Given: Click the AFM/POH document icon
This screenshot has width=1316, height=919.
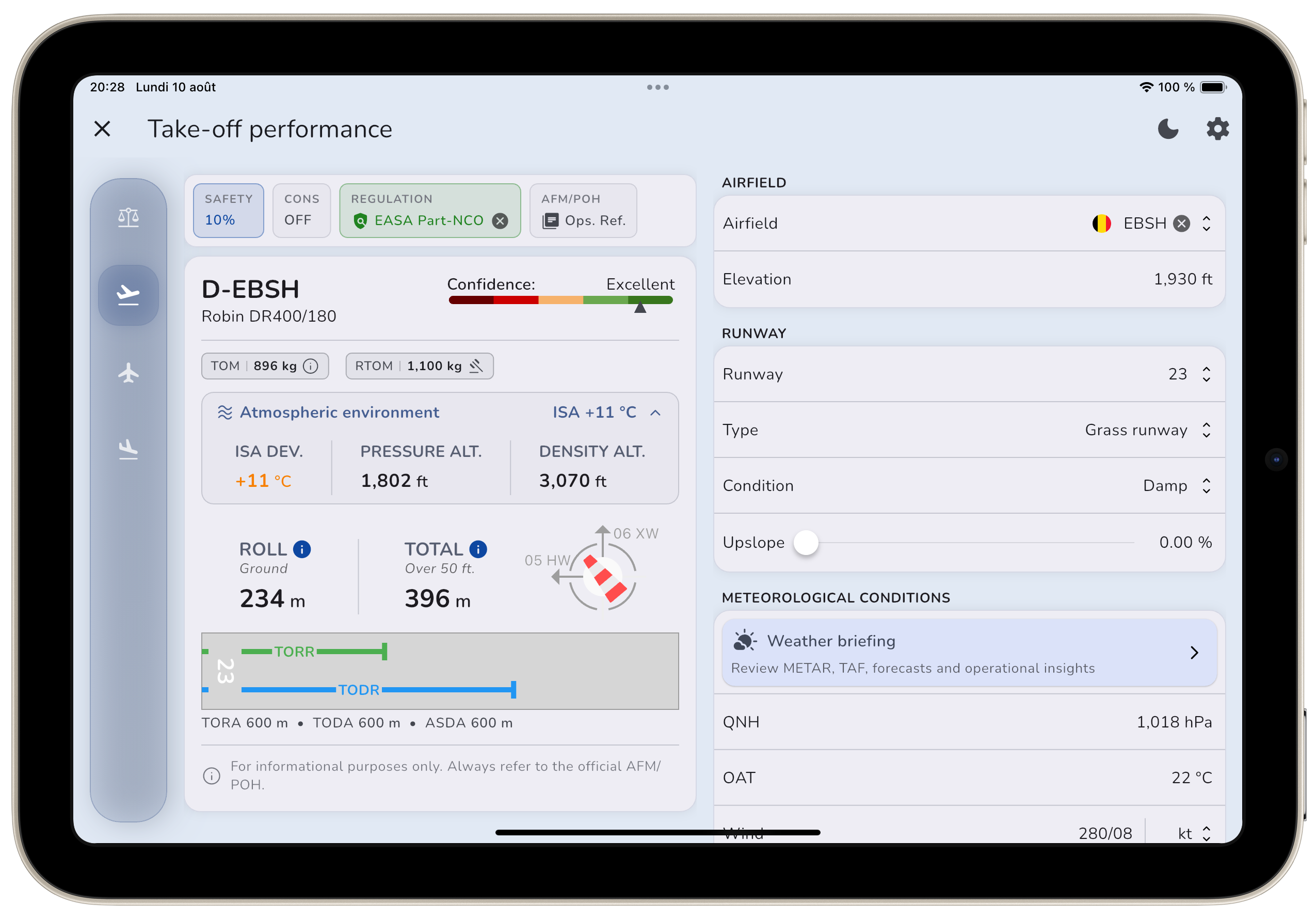Looking at the screenshot, I should point(550,221).
